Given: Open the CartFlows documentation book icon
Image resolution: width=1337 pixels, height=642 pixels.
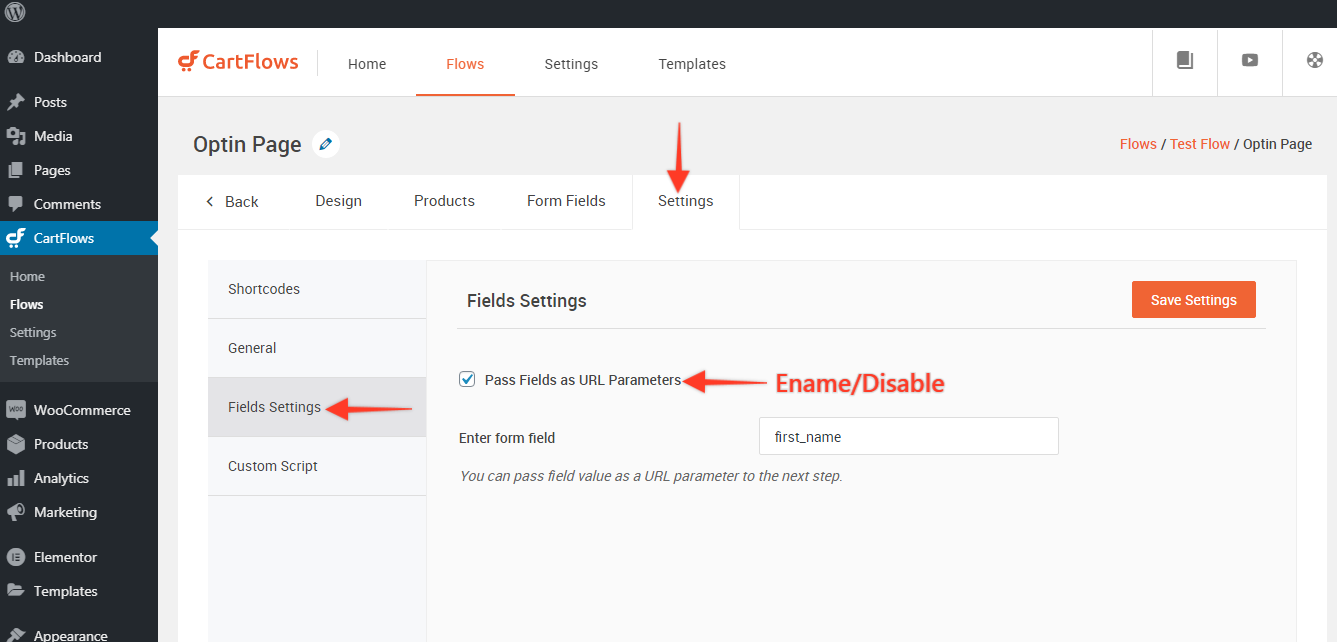Looking at the screenshot, I should point(1184,61).
